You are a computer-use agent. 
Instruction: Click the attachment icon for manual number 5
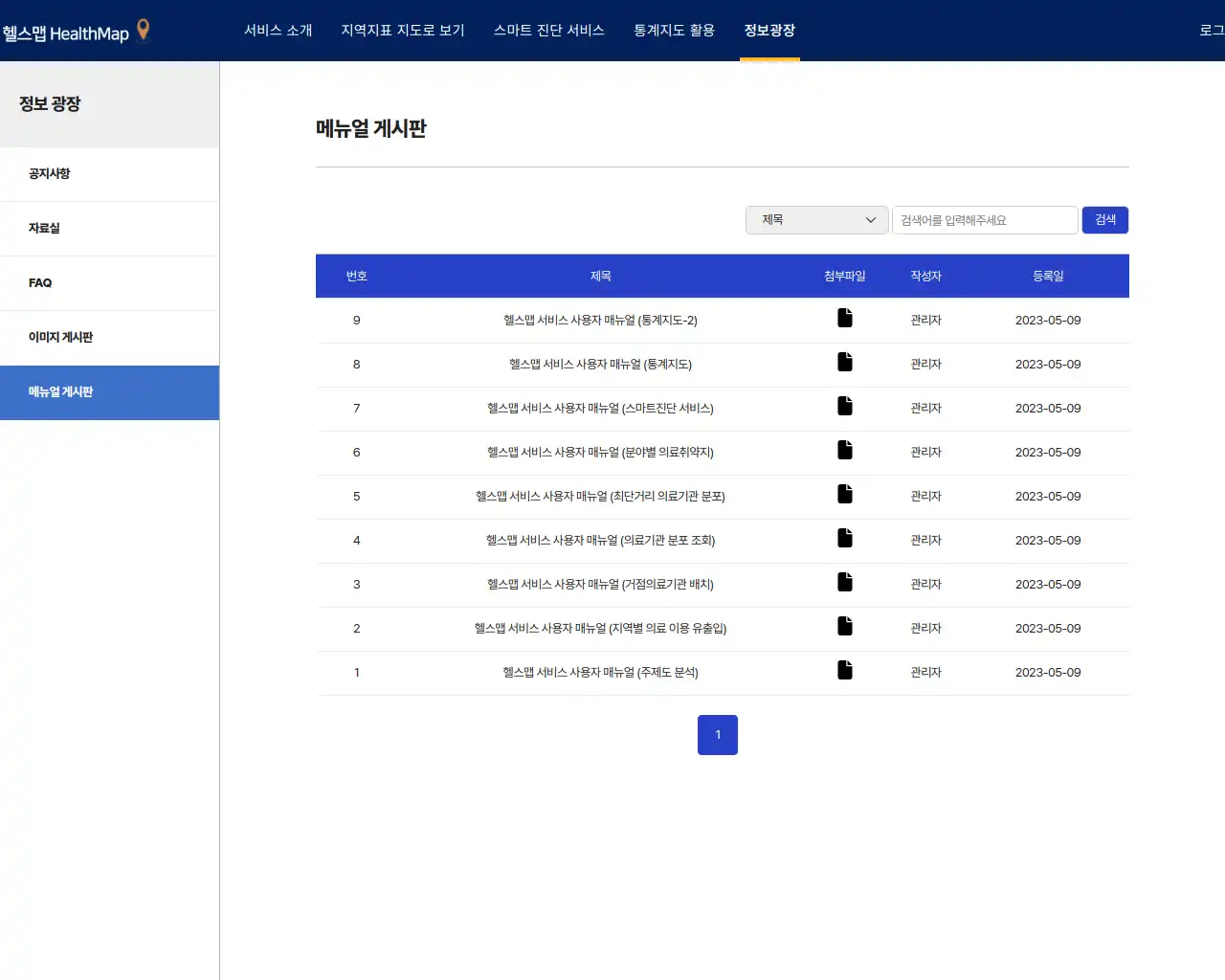844,494
